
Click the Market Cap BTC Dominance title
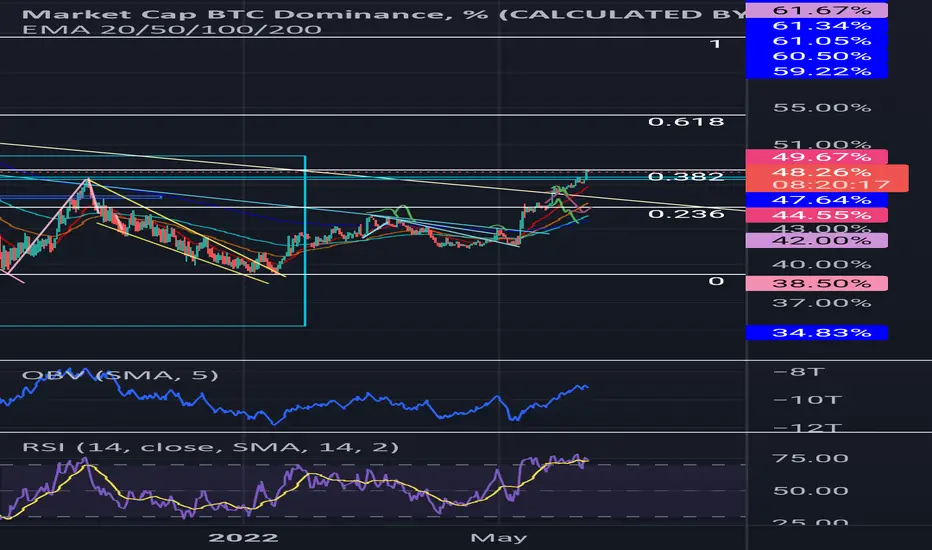point(383,13)
